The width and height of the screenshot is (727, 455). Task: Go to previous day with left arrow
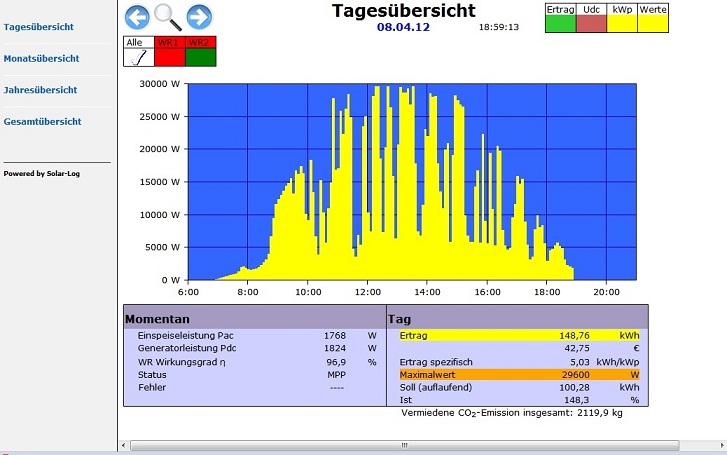click(x=137, y=16)
